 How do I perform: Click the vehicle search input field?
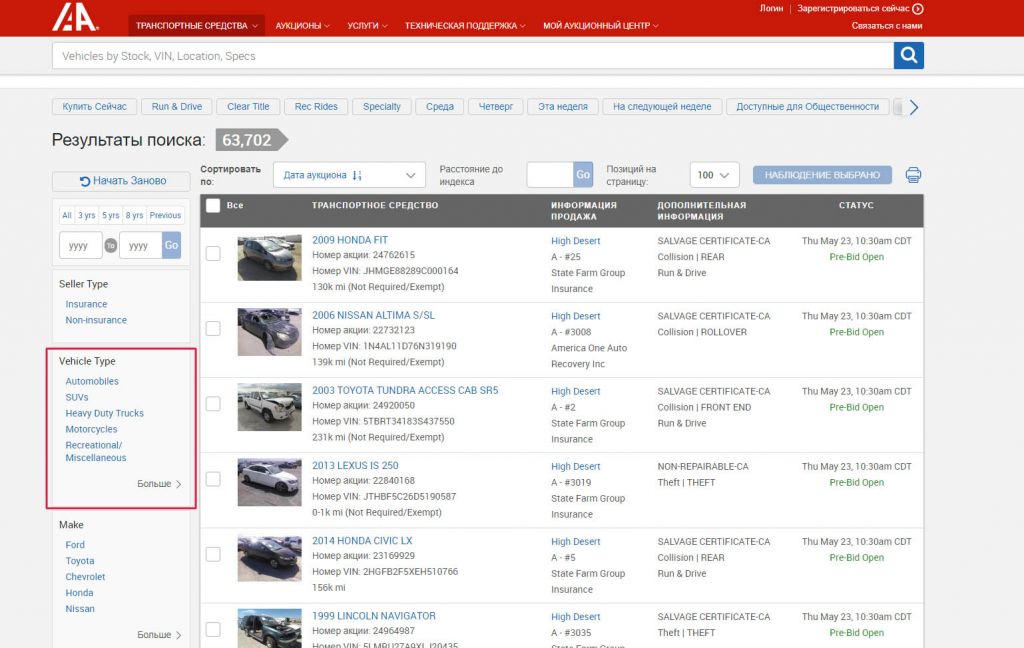(473, 56)
